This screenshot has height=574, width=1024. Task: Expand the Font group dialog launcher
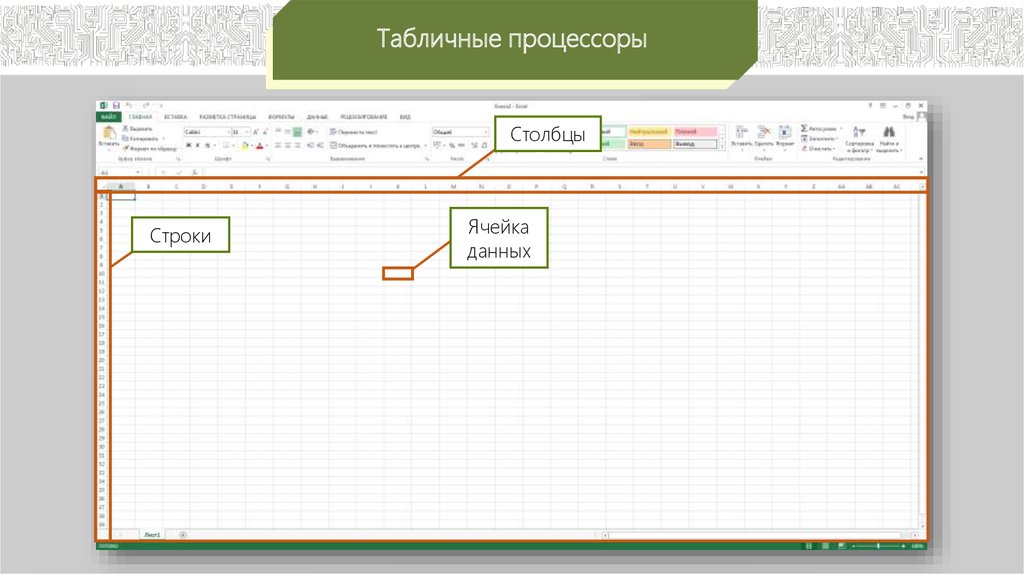pyautogui.click(x=268, y=159)
